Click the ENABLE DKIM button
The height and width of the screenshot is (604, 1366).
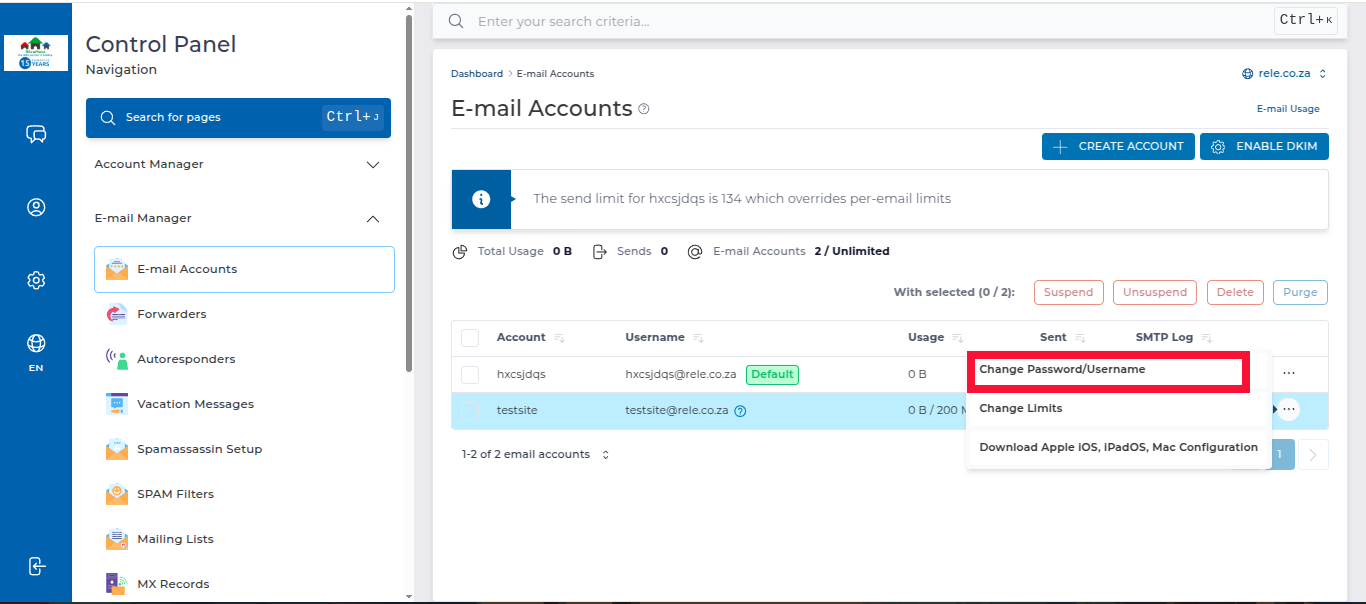tap(1264, 146)
